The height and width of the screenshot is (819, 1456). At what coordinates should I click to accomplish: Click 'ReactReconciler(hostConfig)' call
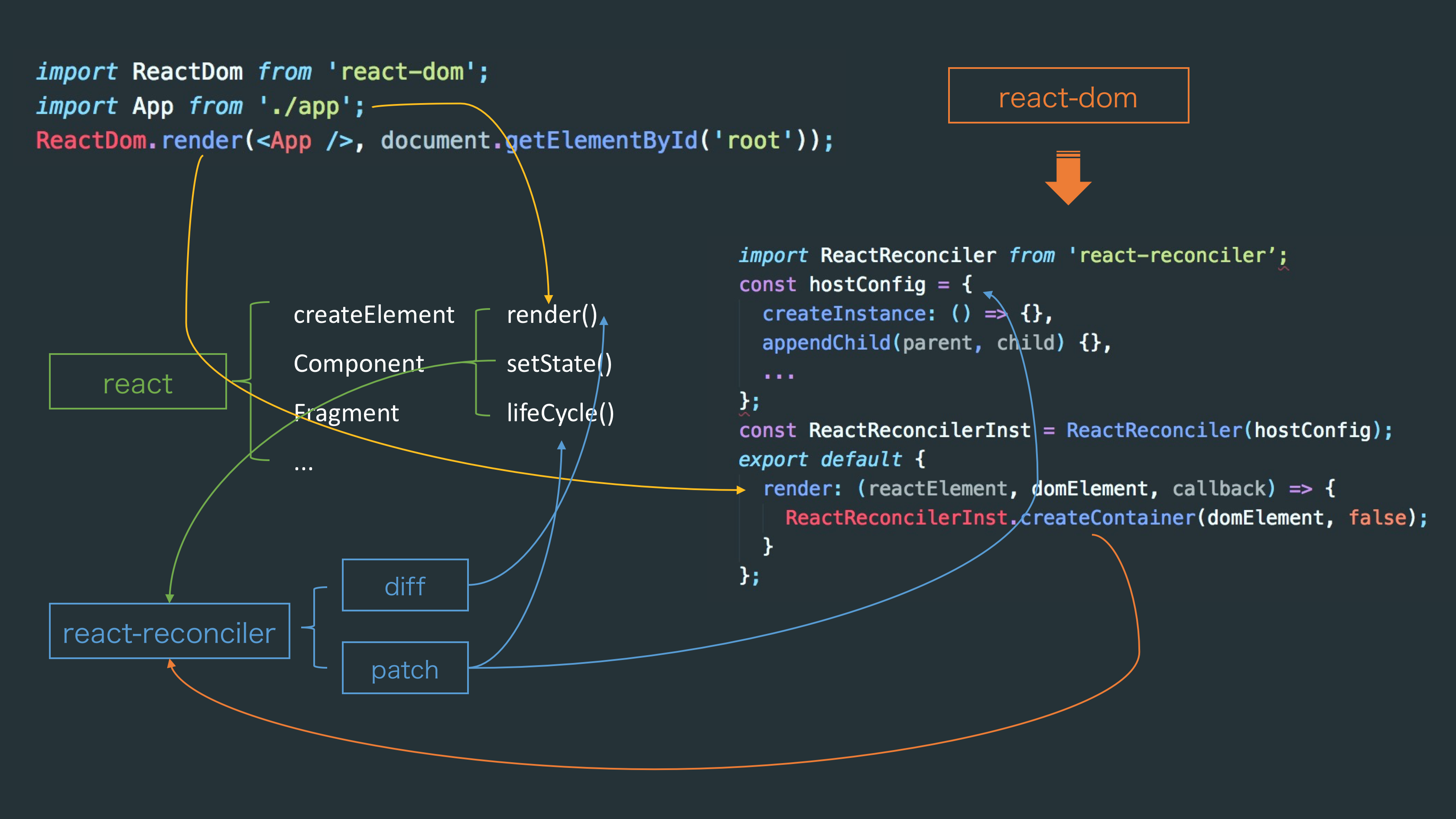[1224, 430]
